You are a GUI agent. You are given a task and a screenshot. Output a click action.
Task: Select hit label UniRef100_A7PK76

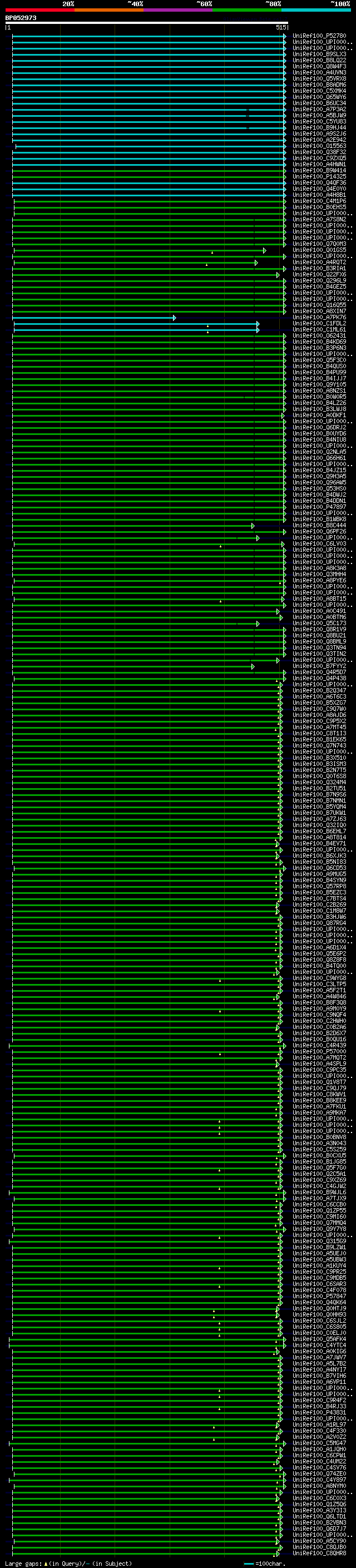(319, 317)
